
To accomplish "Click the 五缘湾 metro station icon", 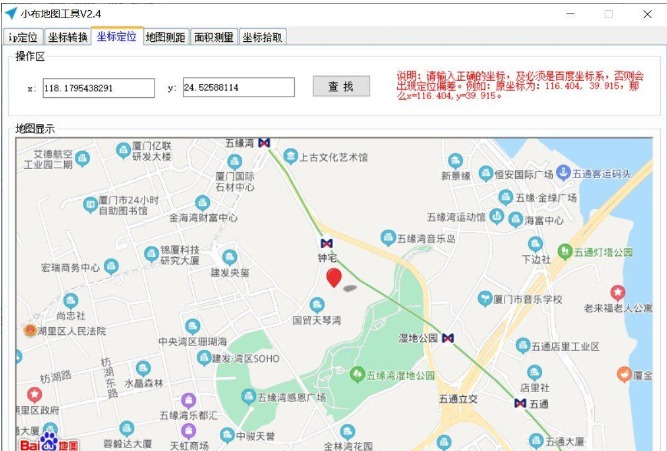I will (x=264, y=143).
